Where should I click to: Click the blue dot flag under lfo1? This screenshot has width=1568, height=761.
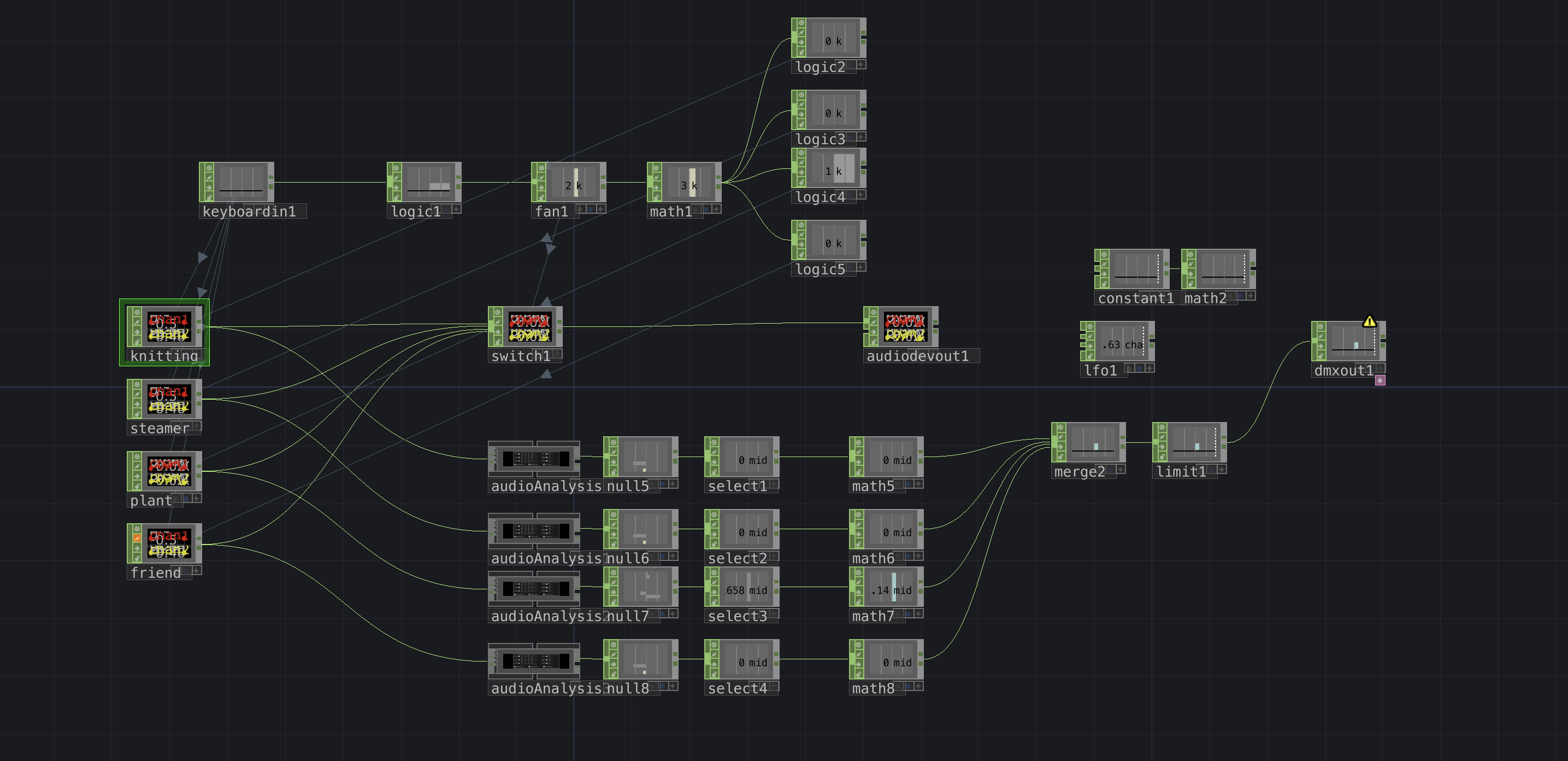click(1139, 368)
